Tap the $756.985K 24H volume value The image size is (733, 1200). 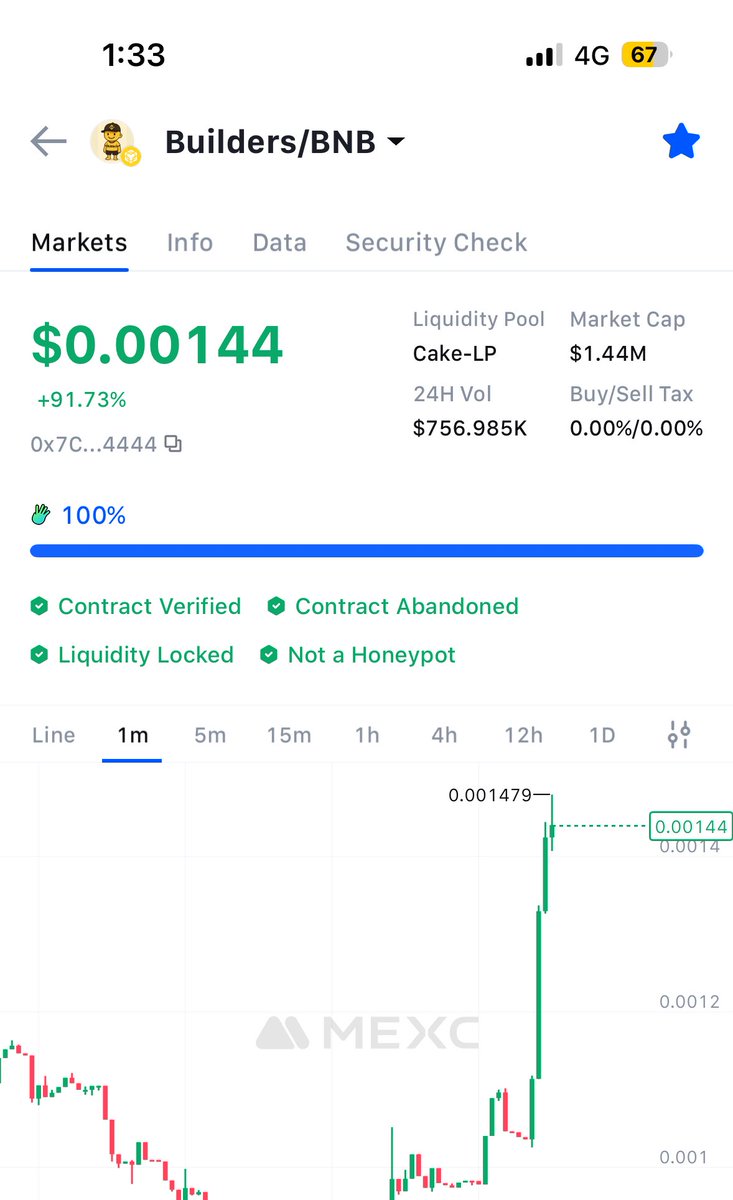pyautogui.click(x=471, y=428)
